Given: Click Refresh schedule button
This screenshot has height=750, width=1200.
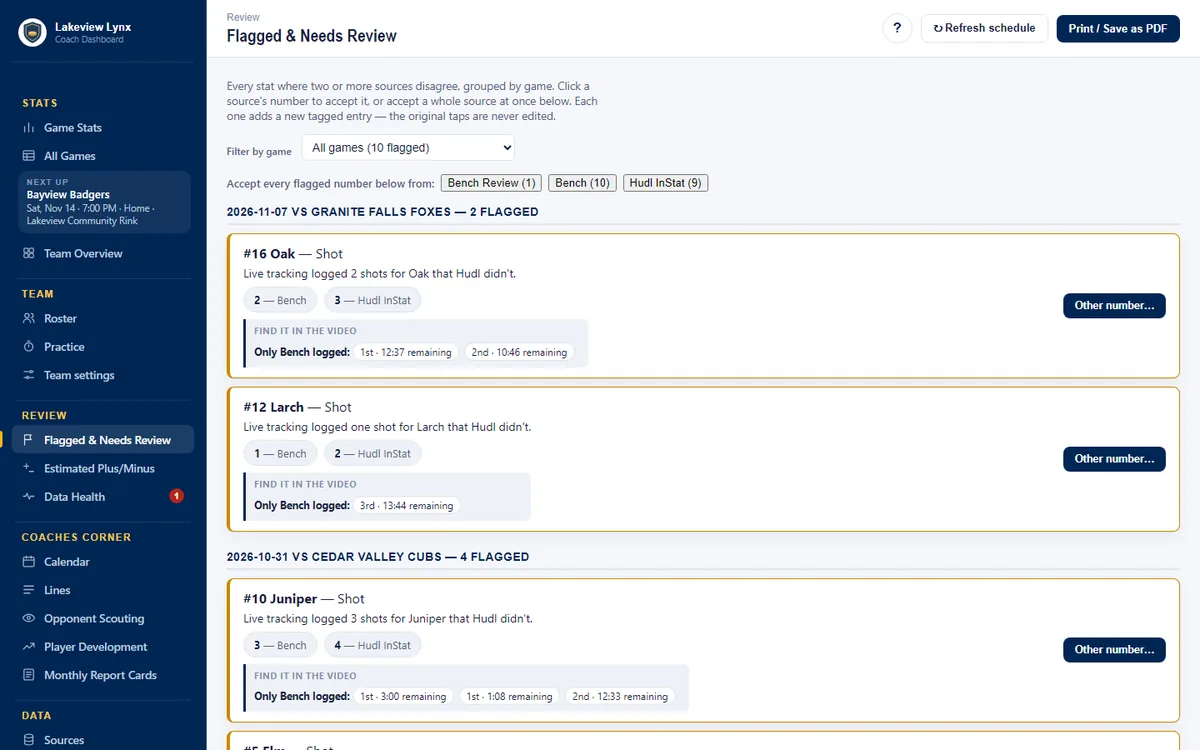Looking at the screenshot, I should point(984,28).
